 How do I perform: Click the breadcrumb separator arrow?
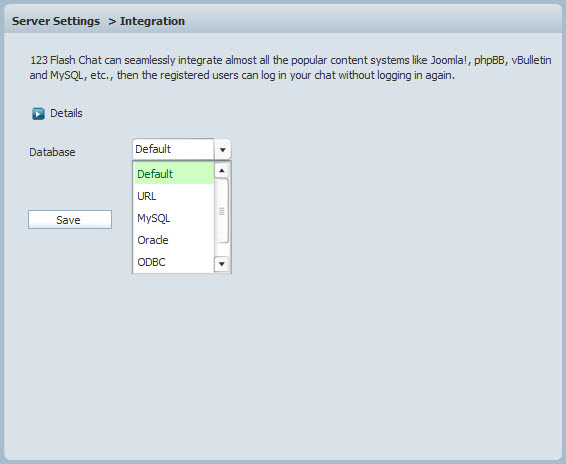click(x=112, y=21)
